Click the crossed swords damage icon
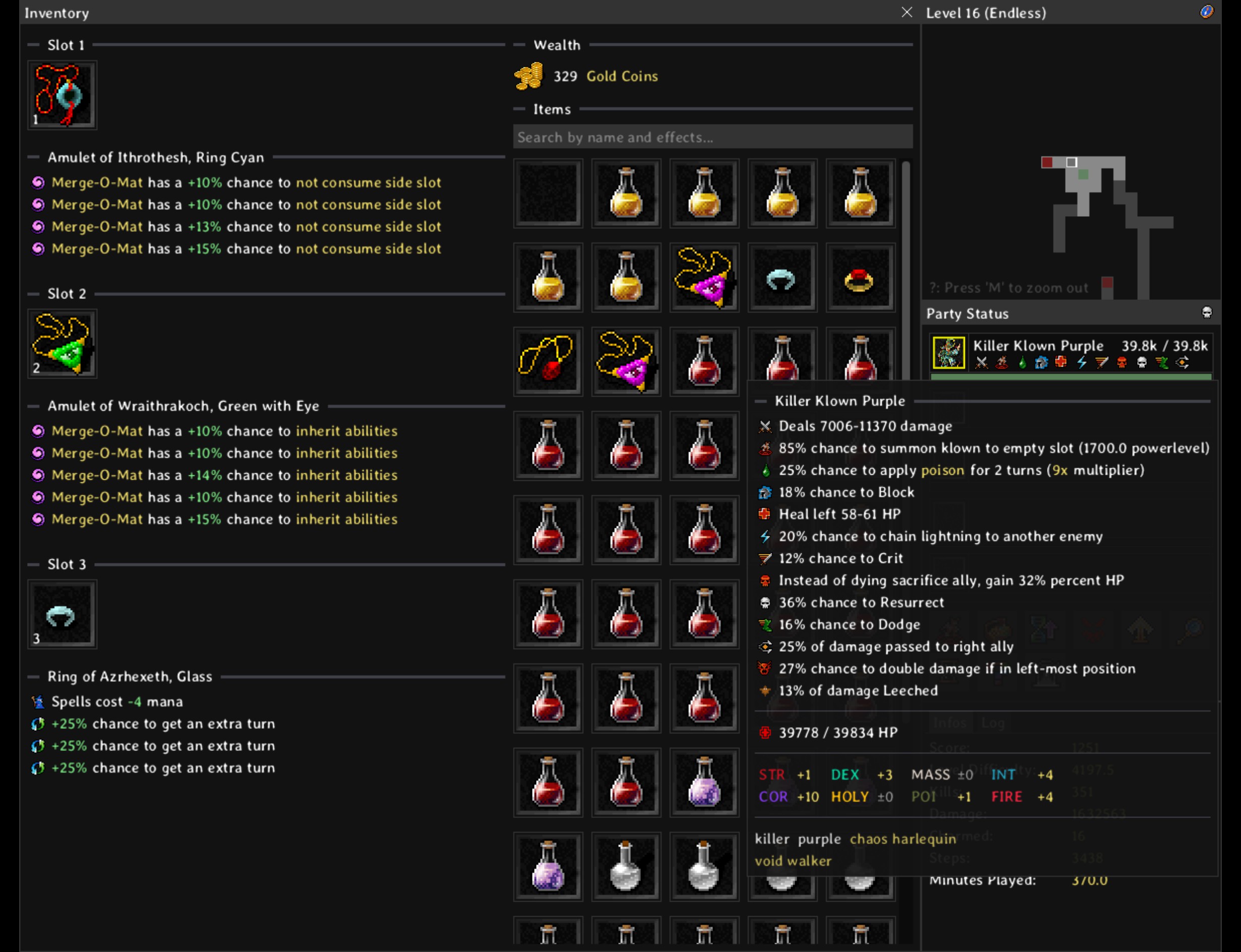 point(982,363)
